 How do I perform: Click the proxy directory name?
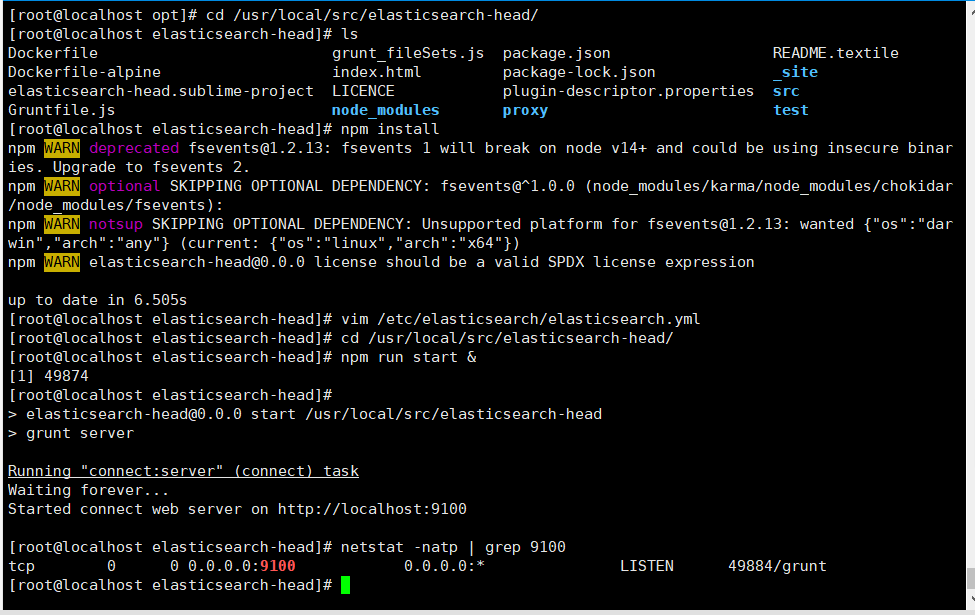click(x=525, y=110)
